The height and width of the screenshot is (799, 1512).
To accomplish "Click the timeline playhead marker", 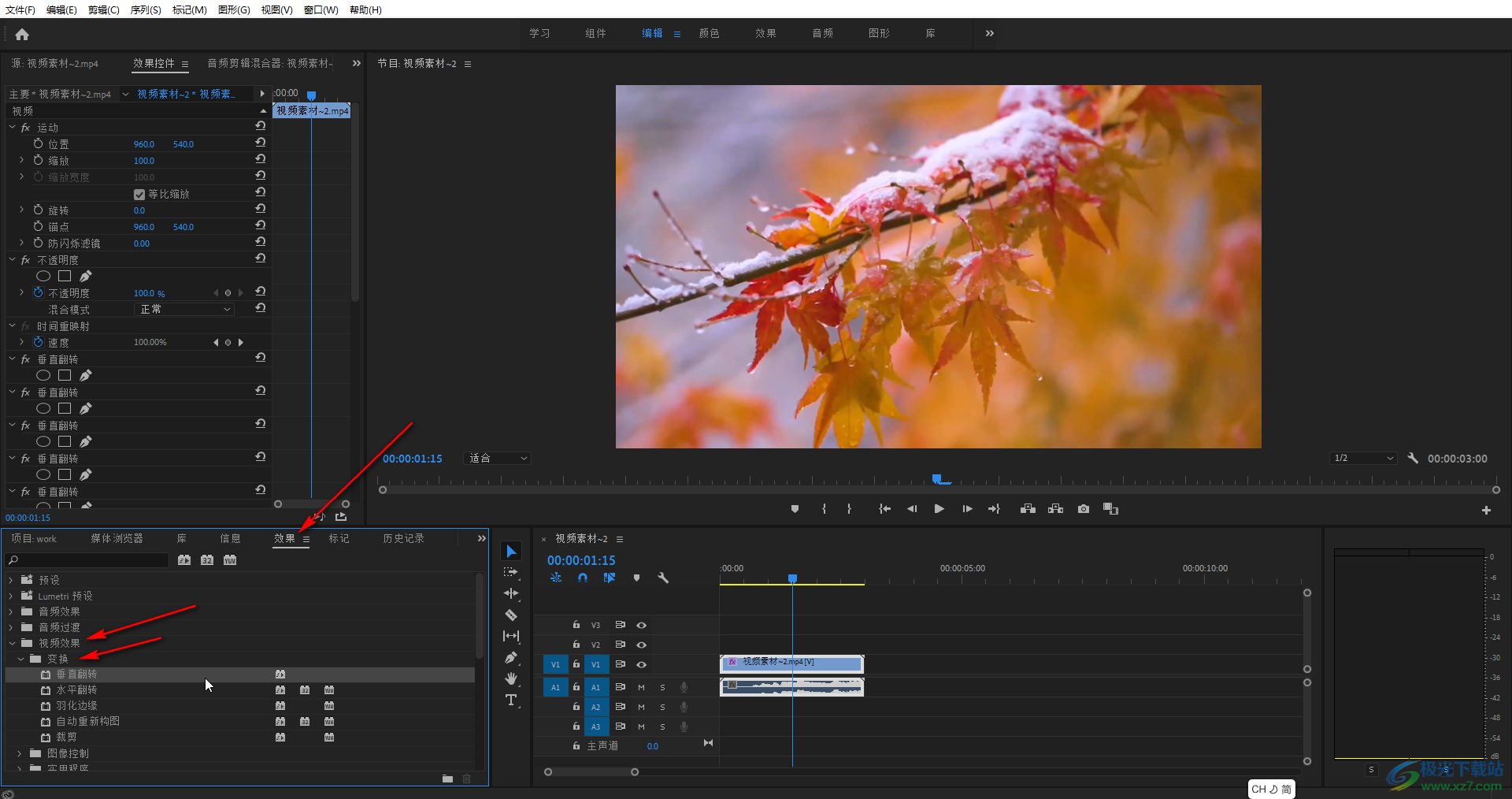I will tap(793, 578).
